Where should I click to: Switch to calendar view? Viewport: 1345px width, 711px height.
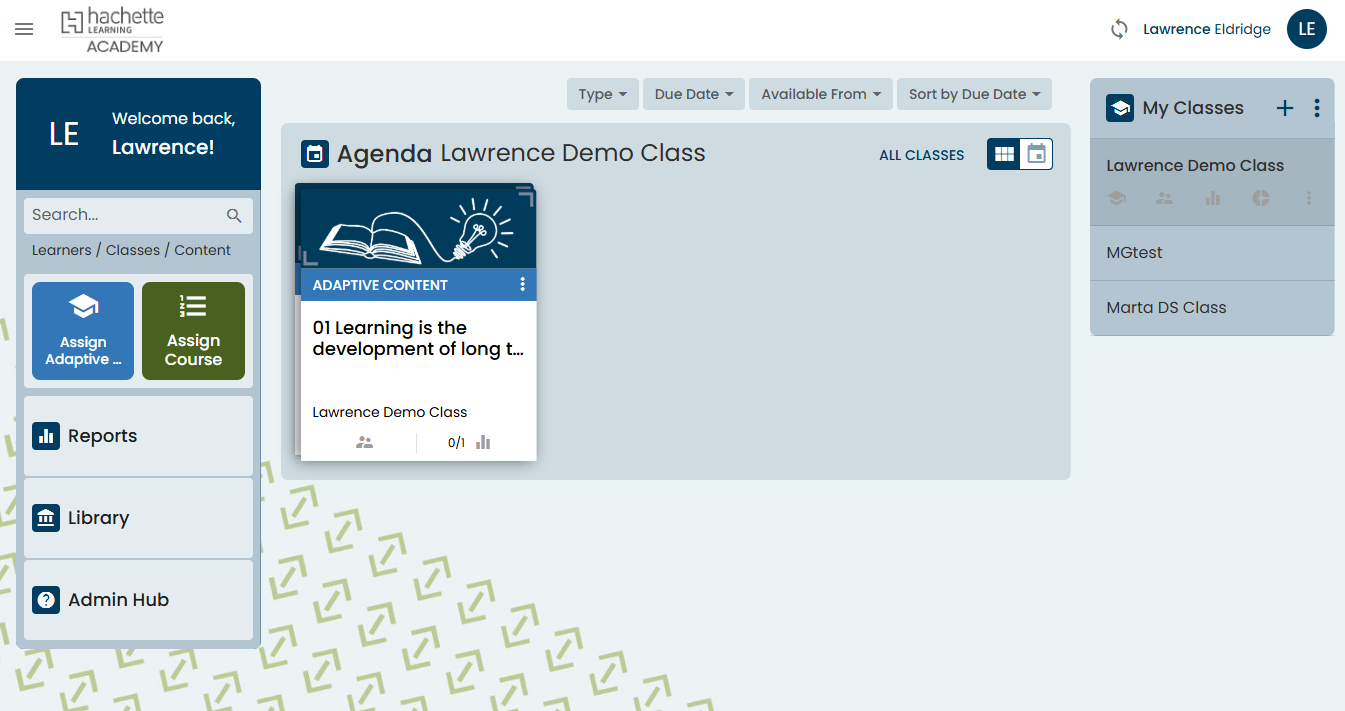tap(1036, 154)
